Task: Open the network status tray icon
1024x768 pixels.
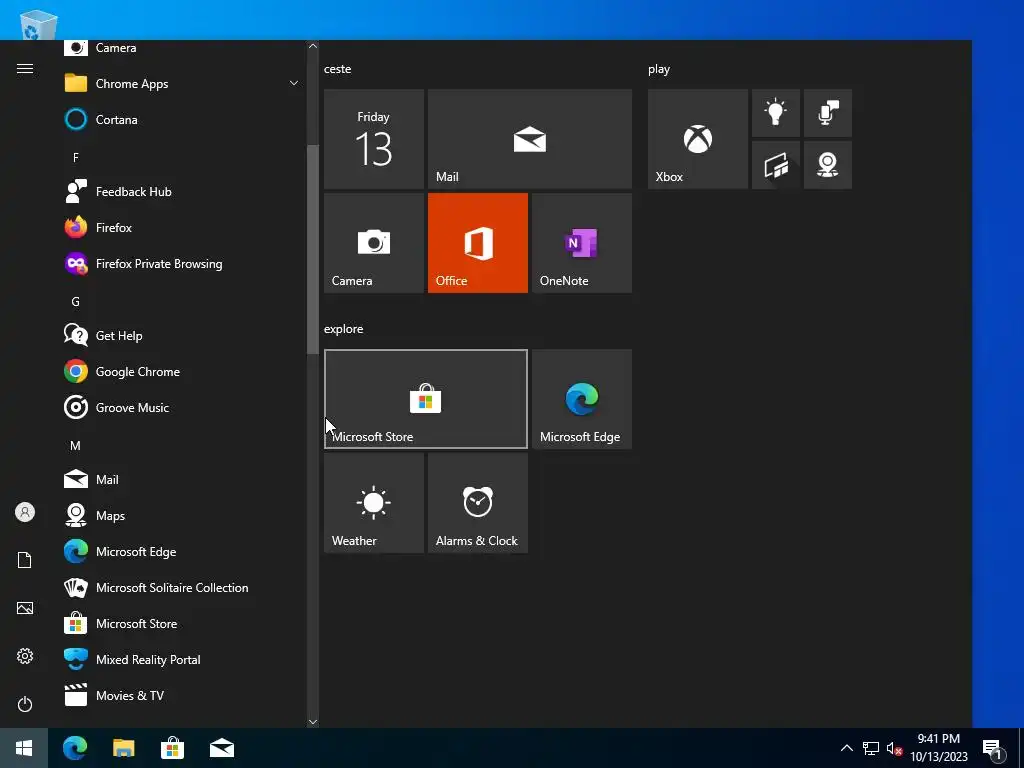Action: pyautogui.click(x=871, y=748)
